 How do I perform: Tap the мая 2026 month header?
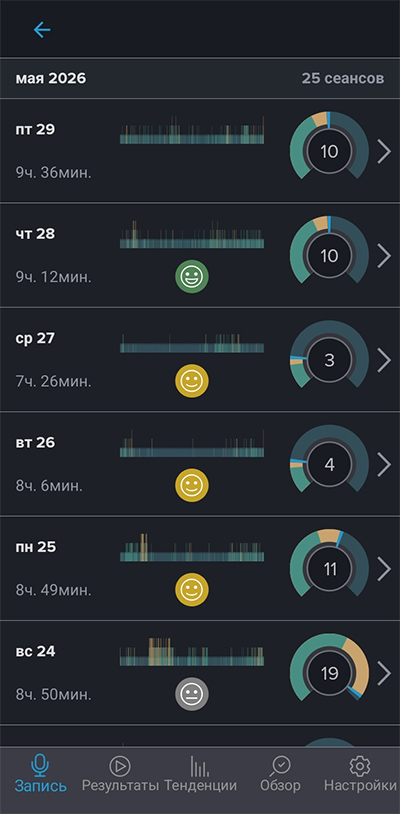51,78
